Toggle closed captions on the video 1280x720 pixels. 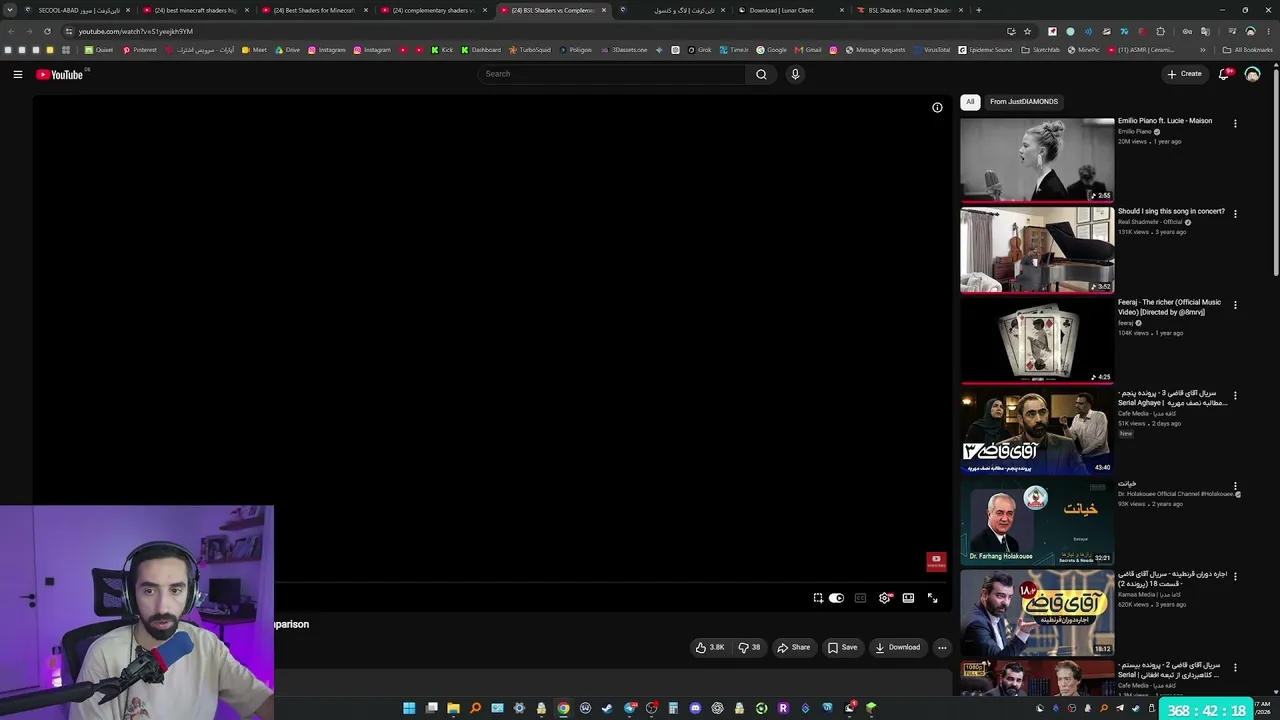coord(860,598)
